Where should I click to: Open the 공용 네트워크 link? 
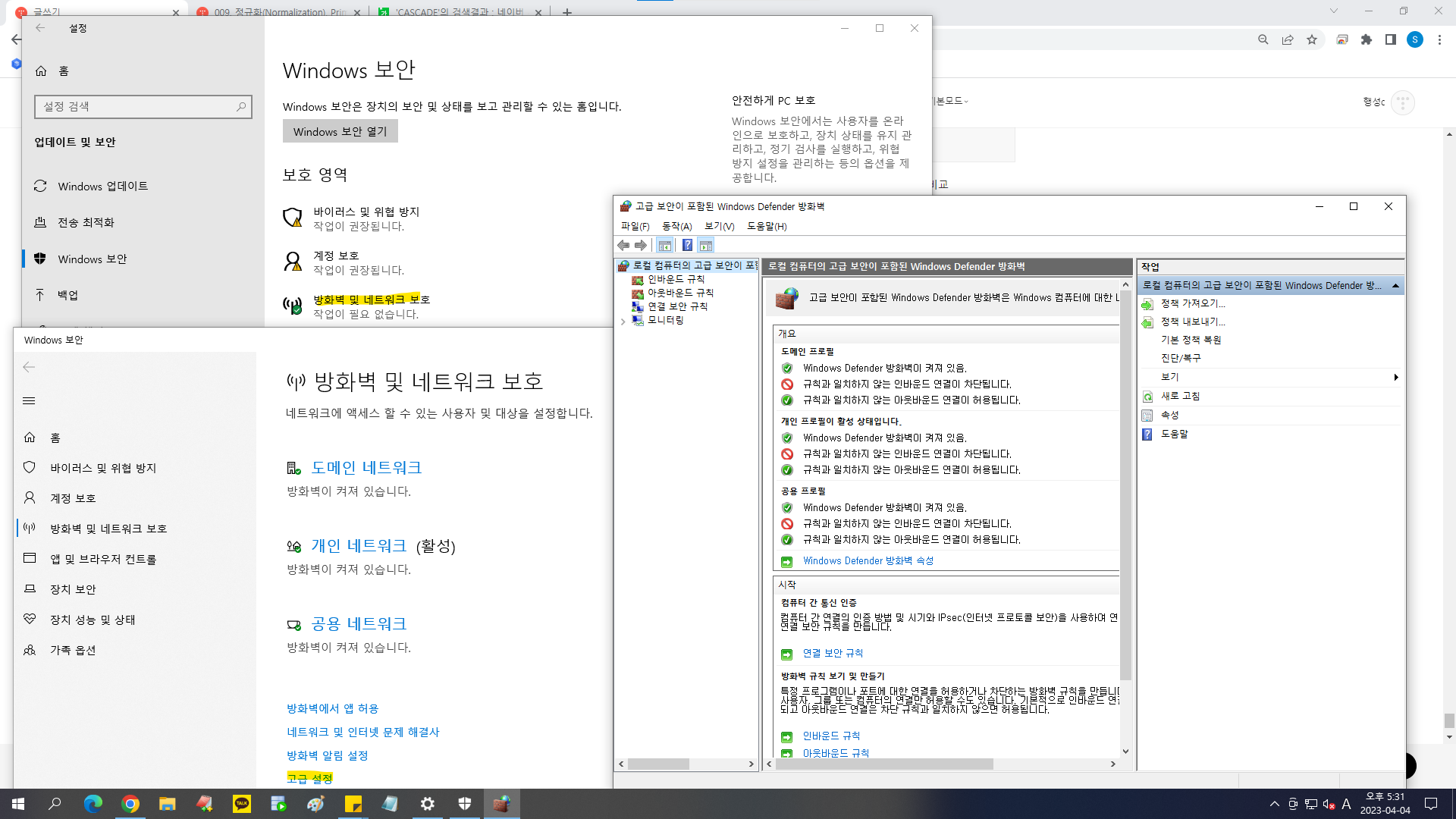click(359, 624)
